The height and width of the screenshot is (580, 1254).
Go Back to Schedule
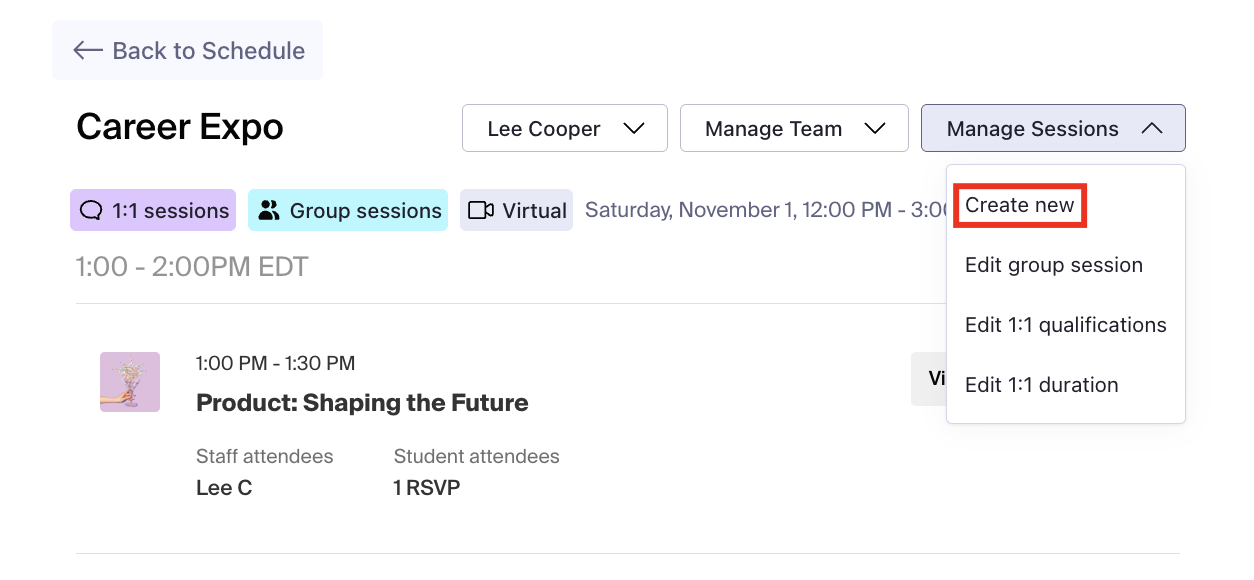click(188, 50)
